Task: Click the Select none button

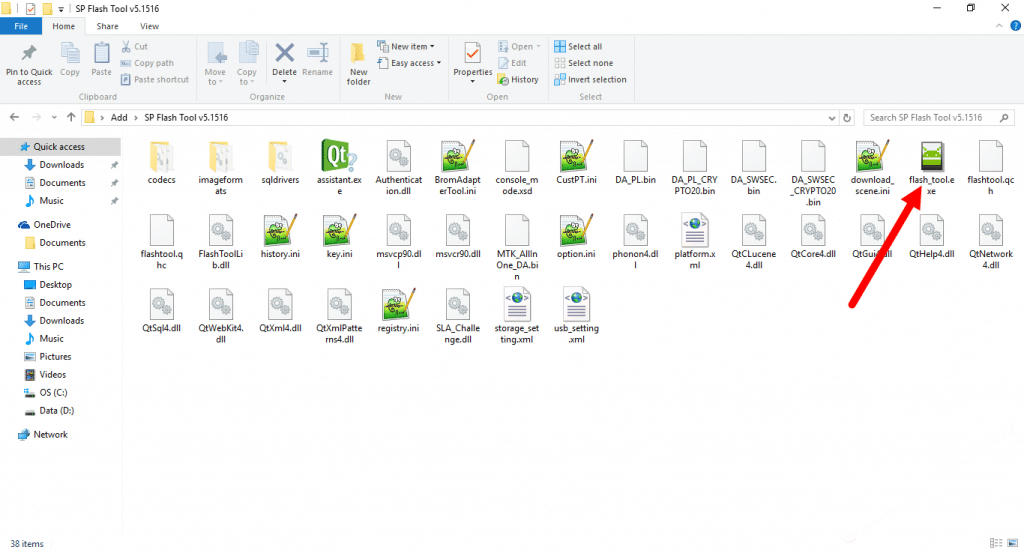Action: pos(583,63)
